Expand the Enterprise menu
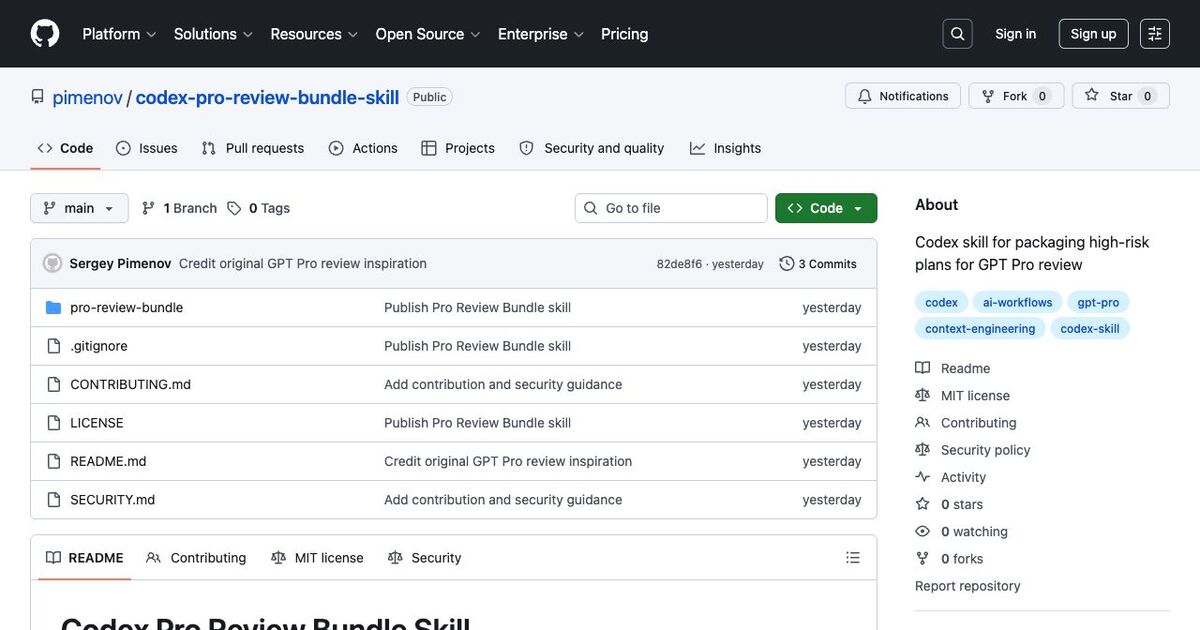Image resolution: width=1200 pixels, height=630 pixels. tap(540, 34)
